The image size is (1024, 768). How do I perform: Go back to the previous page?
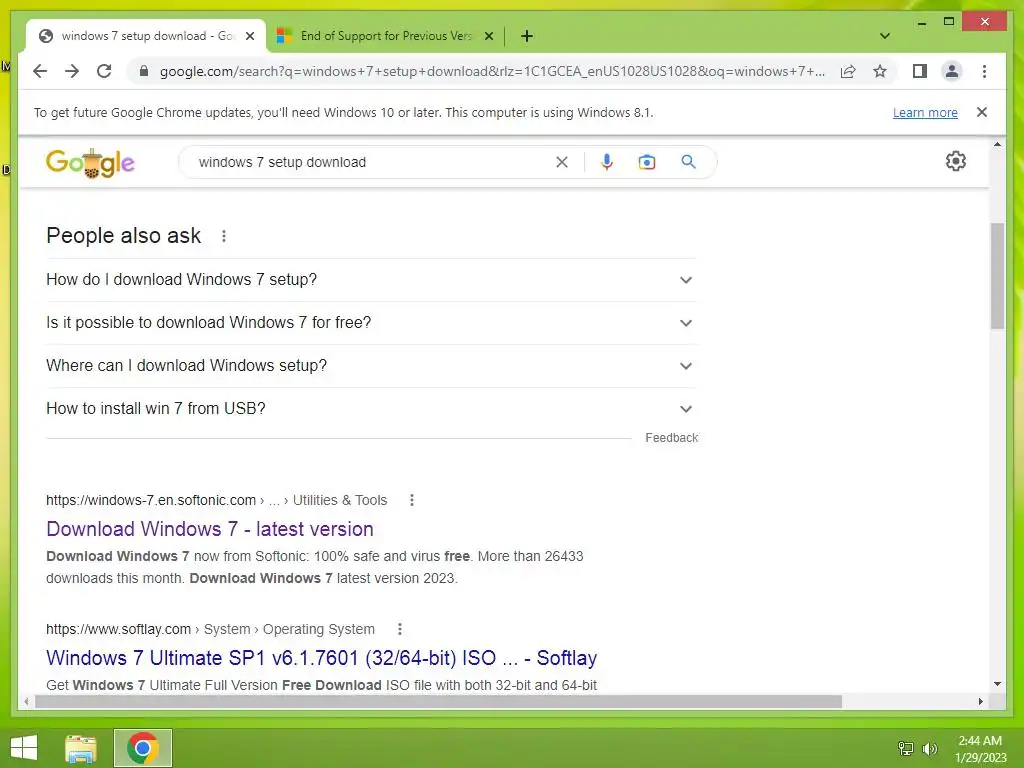(40, 71)
